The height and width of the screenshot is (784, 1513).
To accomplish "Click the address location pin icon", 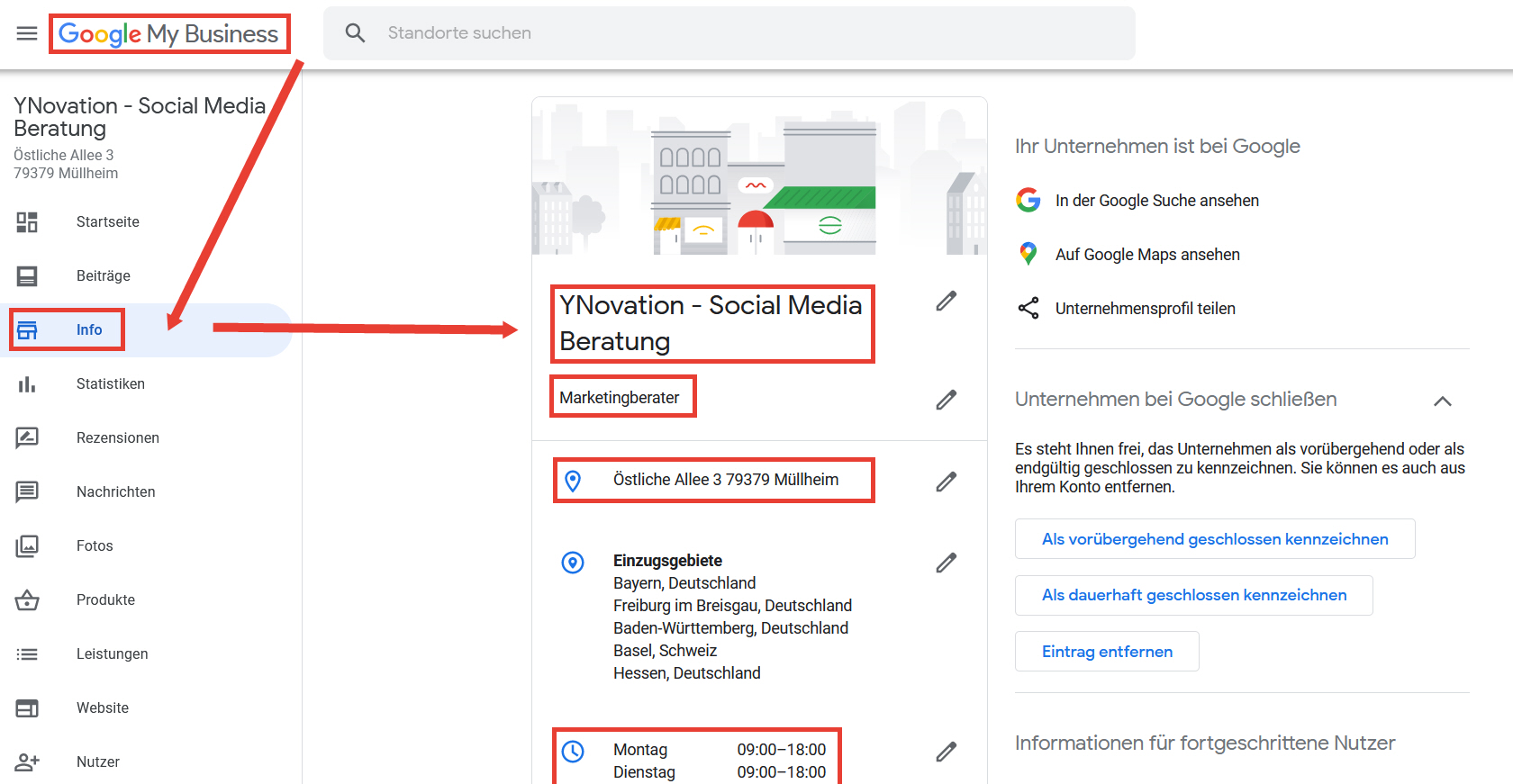I will coord(573,482).
